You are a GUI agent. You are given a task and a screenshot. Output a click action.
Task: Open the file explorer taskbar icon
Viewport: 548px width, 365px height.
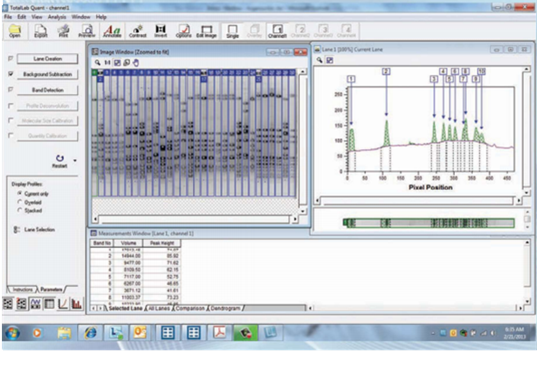(64, 333)
